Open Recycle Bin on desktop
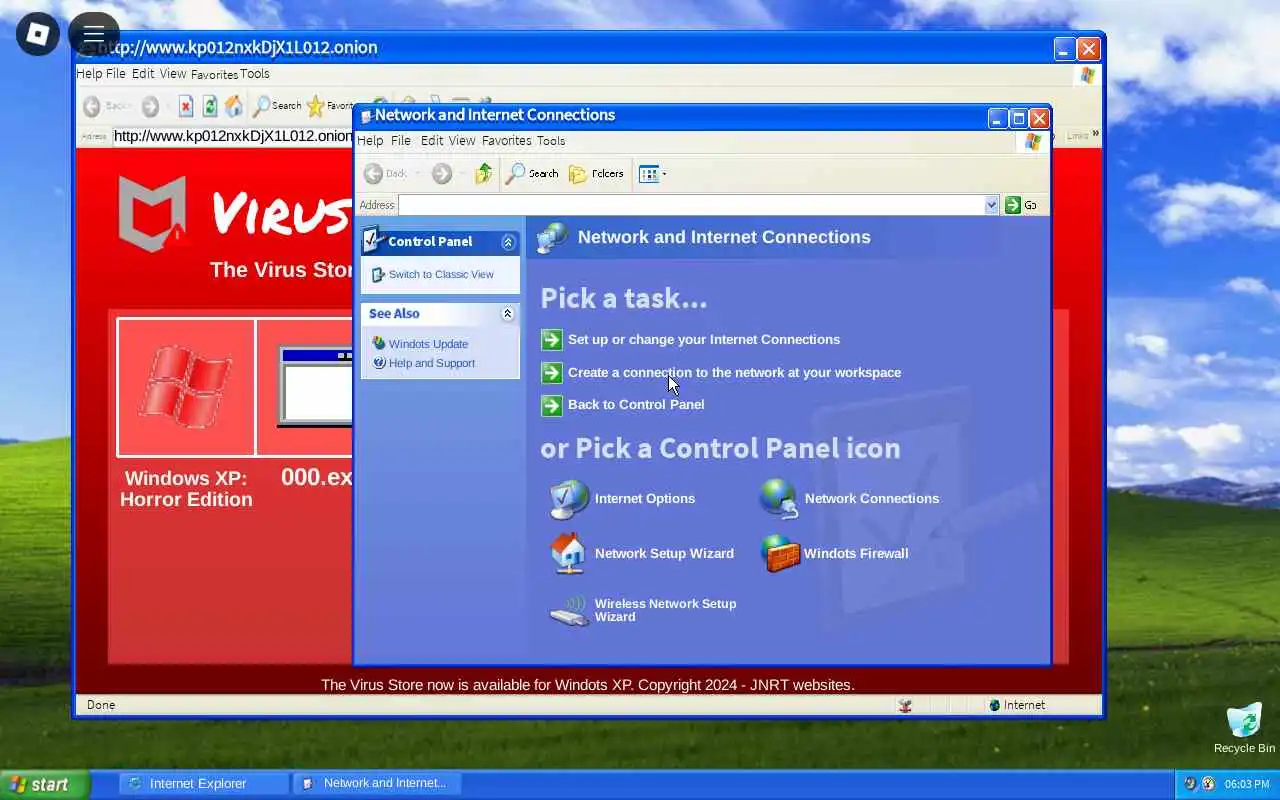 (1244, 729)
